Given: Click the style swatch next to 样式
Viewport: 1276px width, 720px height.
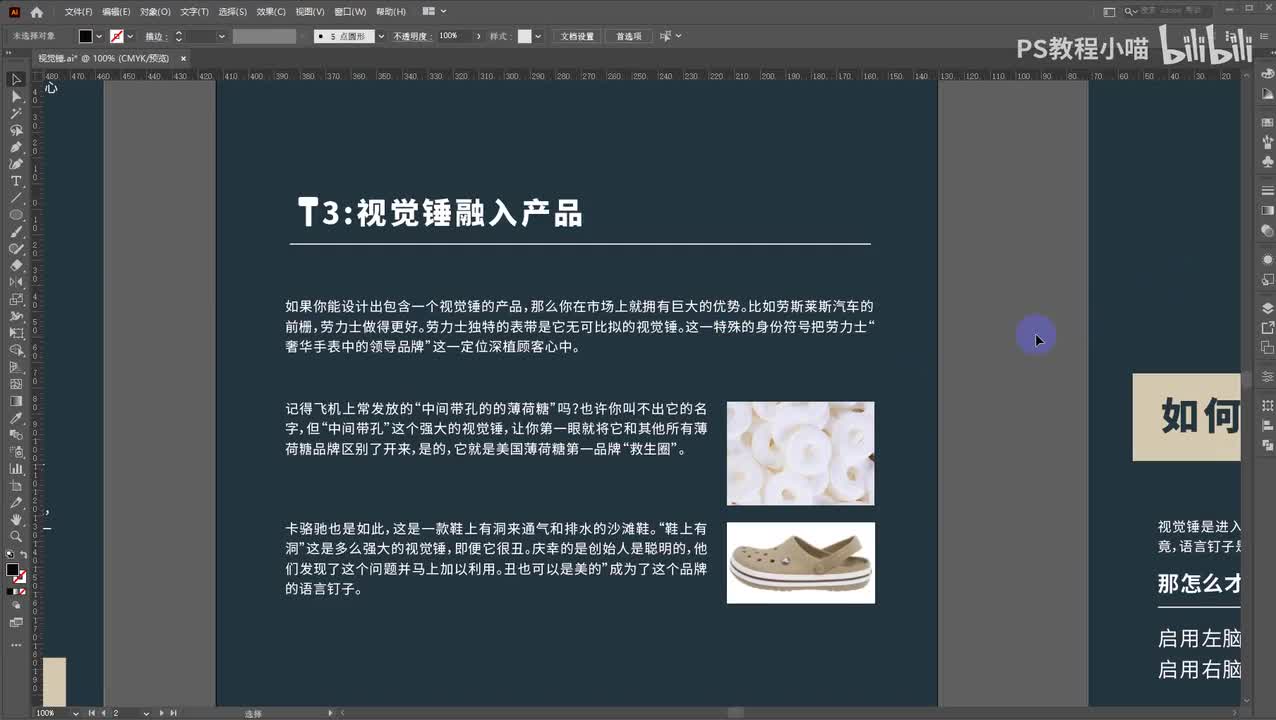Looking at the screenshot, I should click(524, 36).
